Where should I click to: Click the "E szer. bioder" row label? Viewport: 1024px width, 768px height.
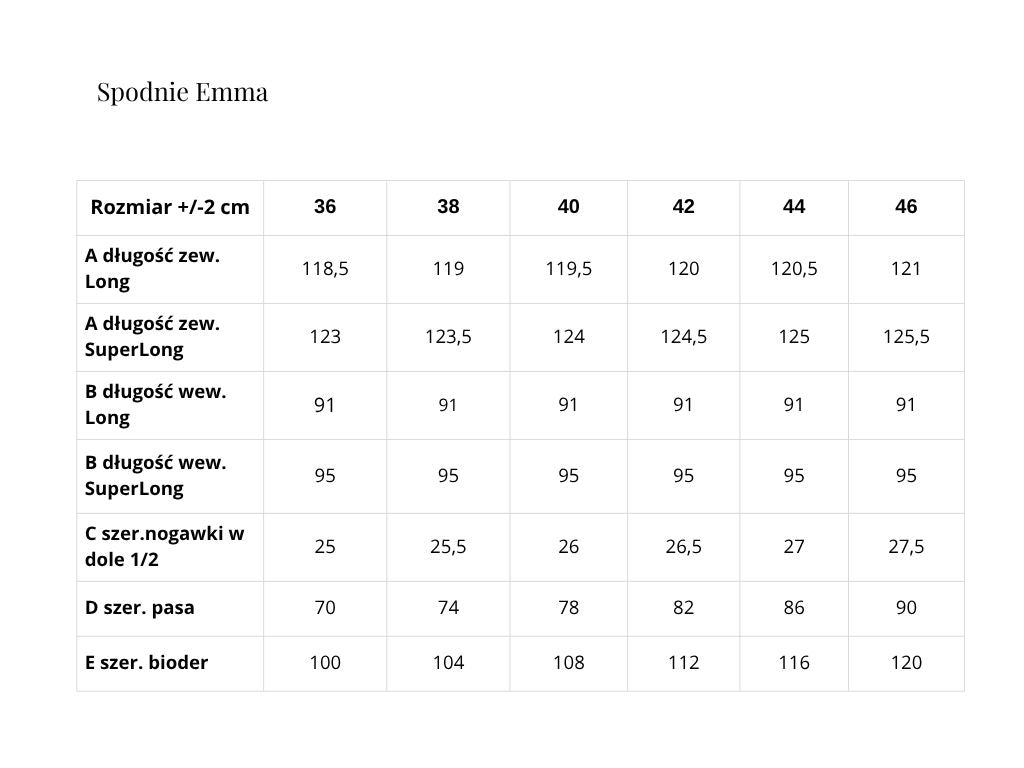tap(146, 662)
